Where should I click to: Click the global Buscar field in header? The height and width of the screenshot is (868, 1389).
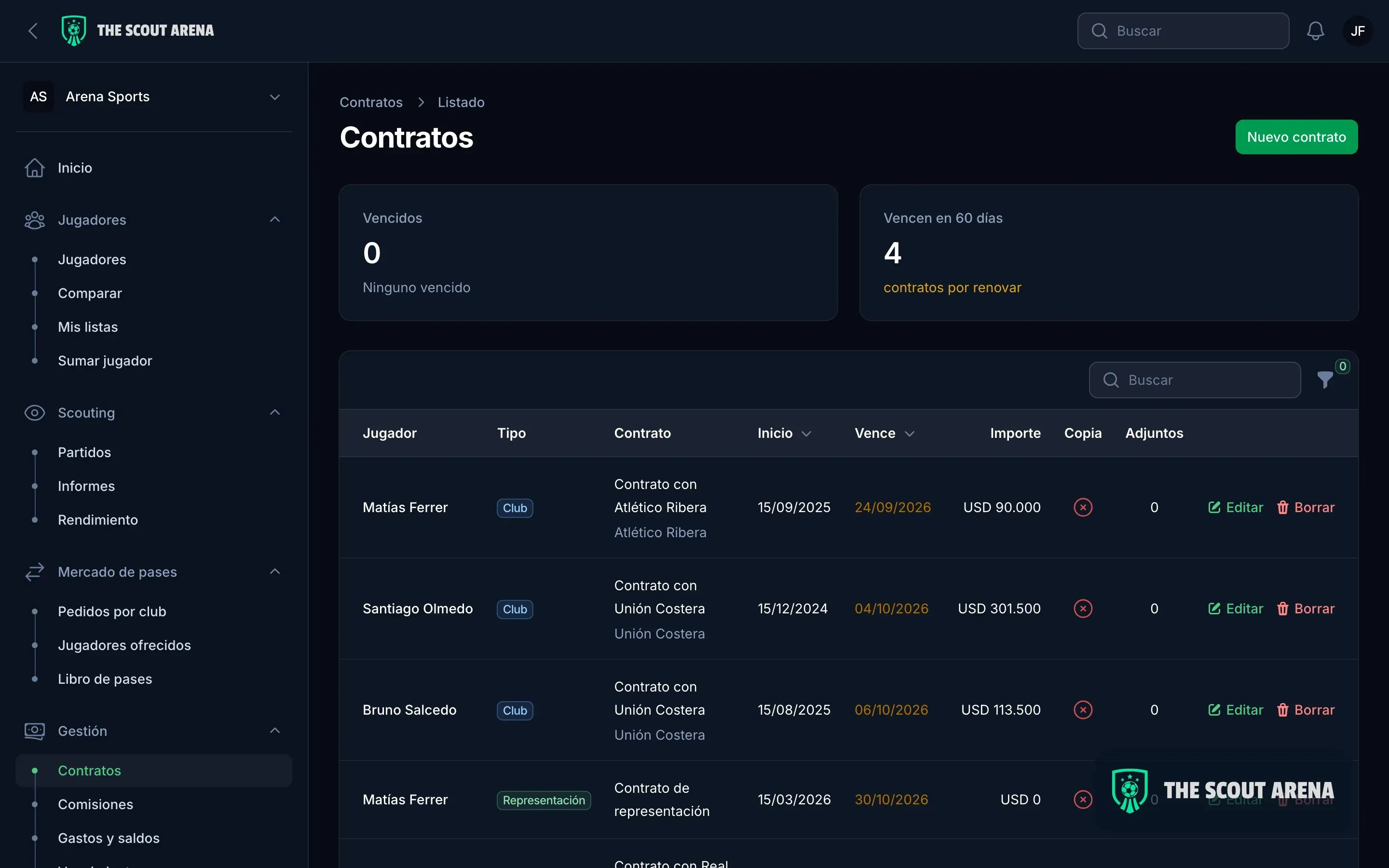pyautogui.click(x=1183, y=31)
